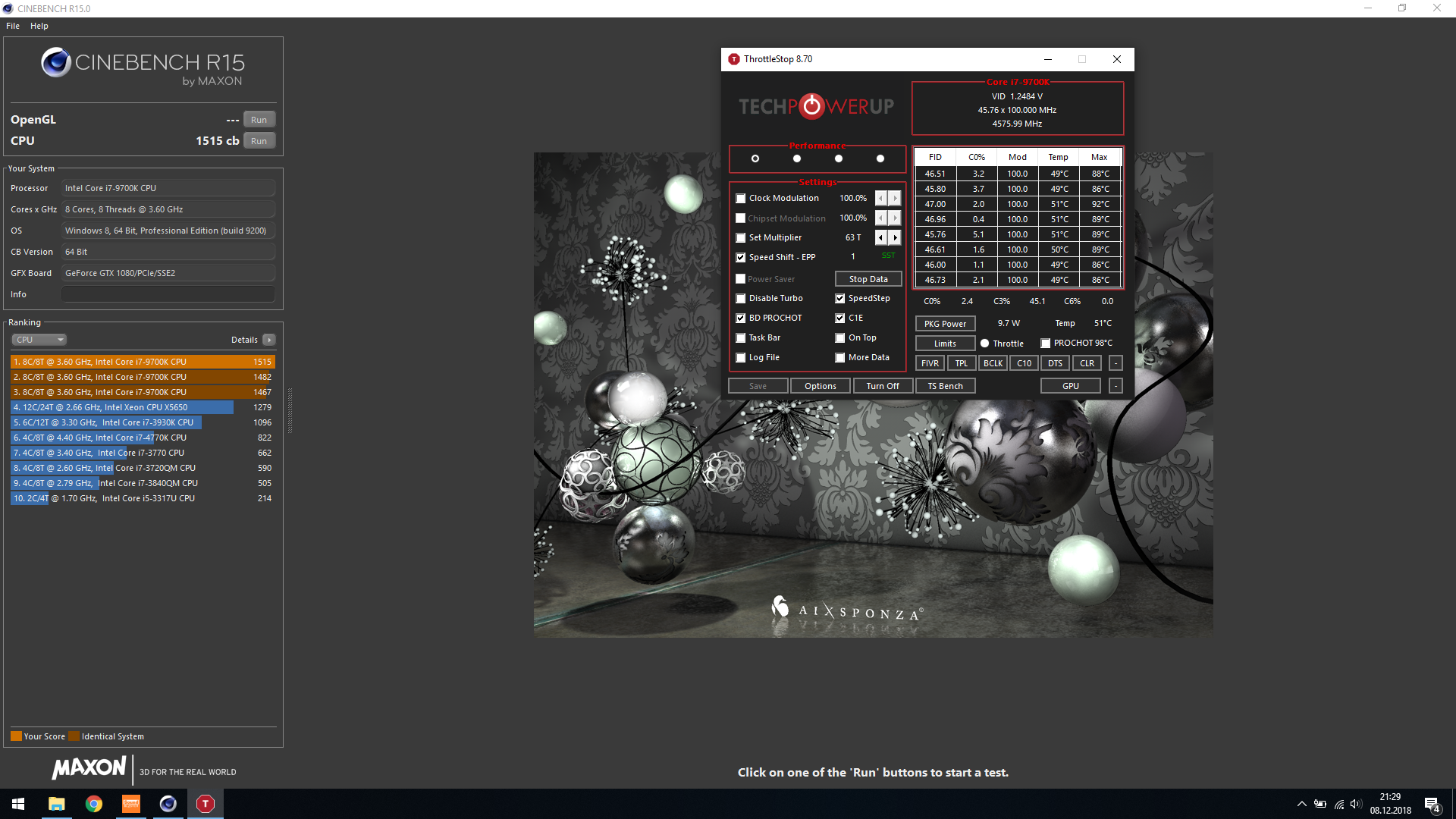
Task: Open ThrottleStop Options
Action: pyautogui.click(x=821, y=386)
